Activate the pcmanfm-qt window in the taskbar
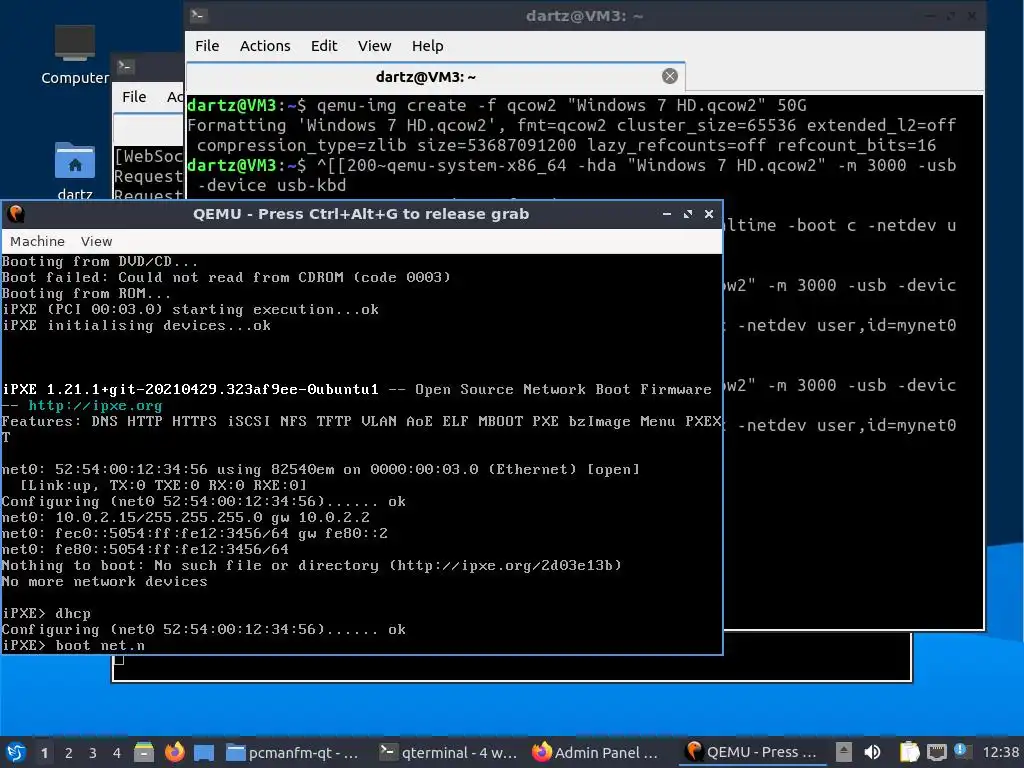1024x768 pixels. (x=293, y=753)
